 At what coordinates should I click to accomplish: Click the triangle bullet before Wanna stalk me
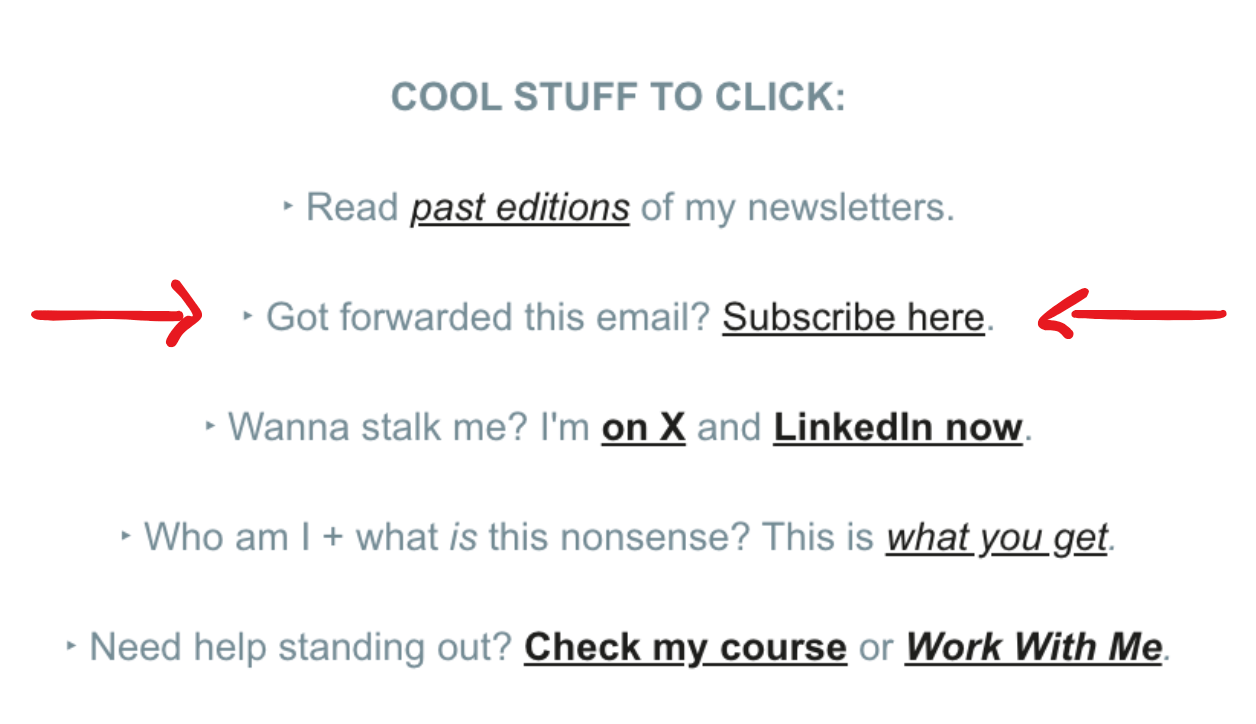210,426
